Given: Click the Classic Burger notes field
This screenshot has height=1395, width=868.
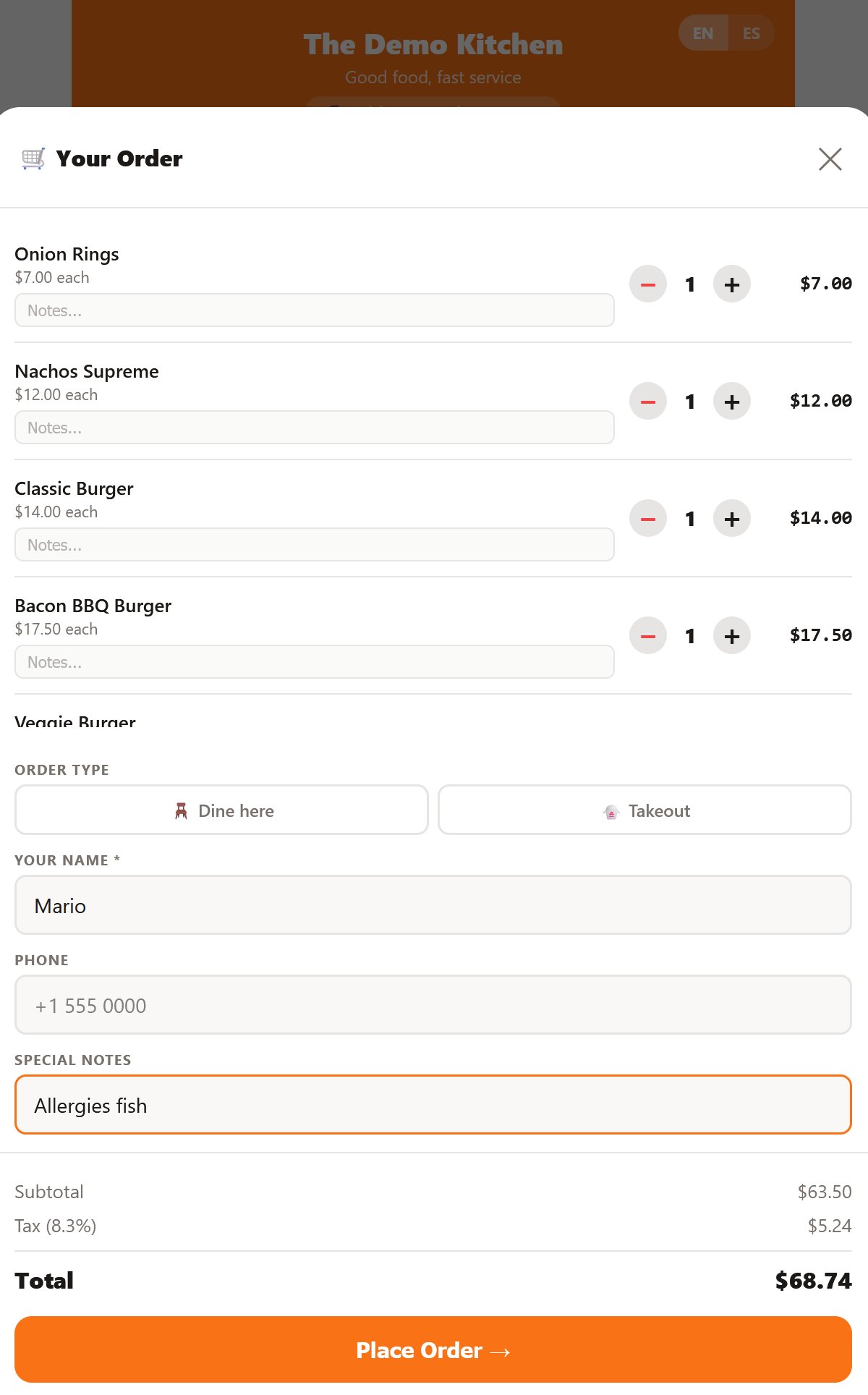Looking at the screenshot, I should (315, 545).
